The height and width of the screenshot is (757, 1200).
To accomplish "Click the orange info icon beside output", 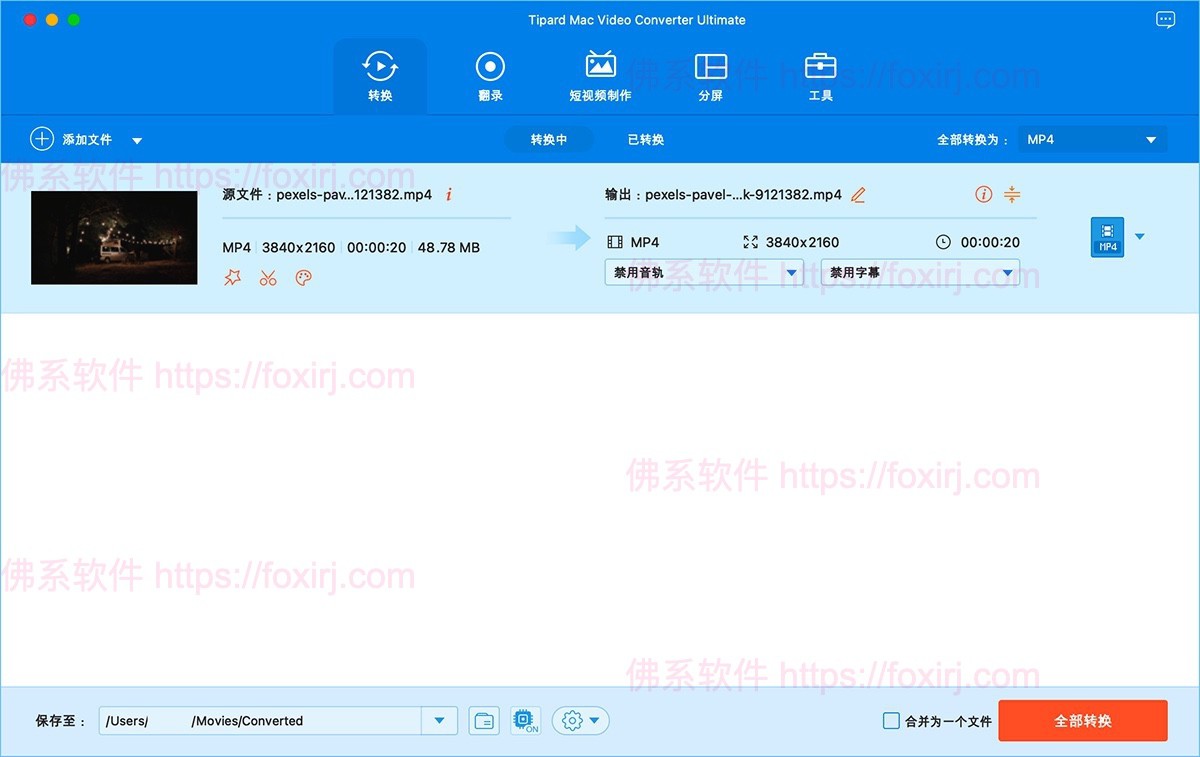I will (x=983, y=194).
